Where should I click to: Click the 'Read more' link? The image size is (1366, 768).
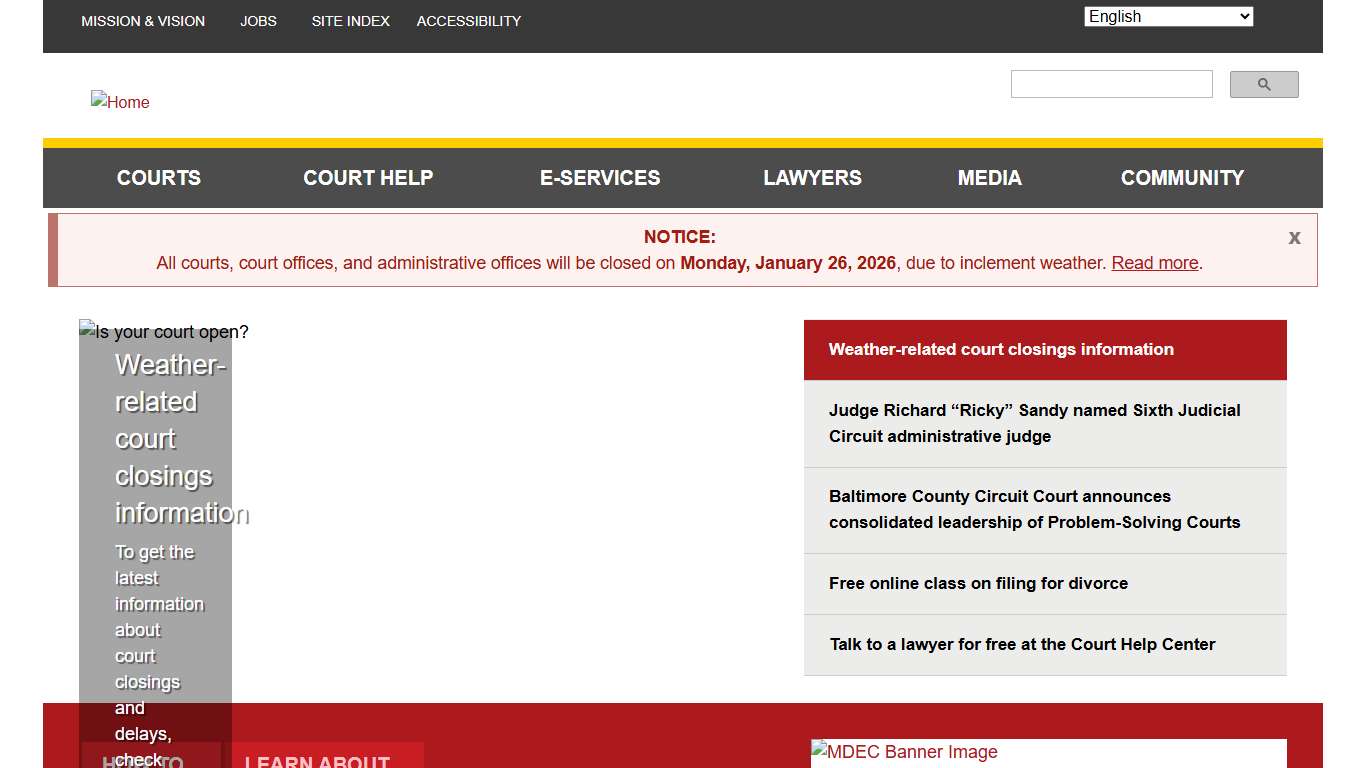click(1155, 262)
